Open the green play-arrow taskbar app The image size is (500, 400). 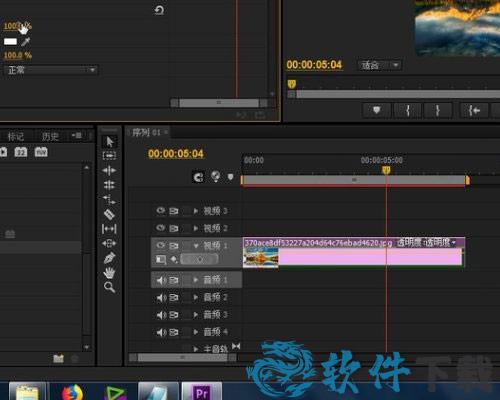[x=115, y=393]
